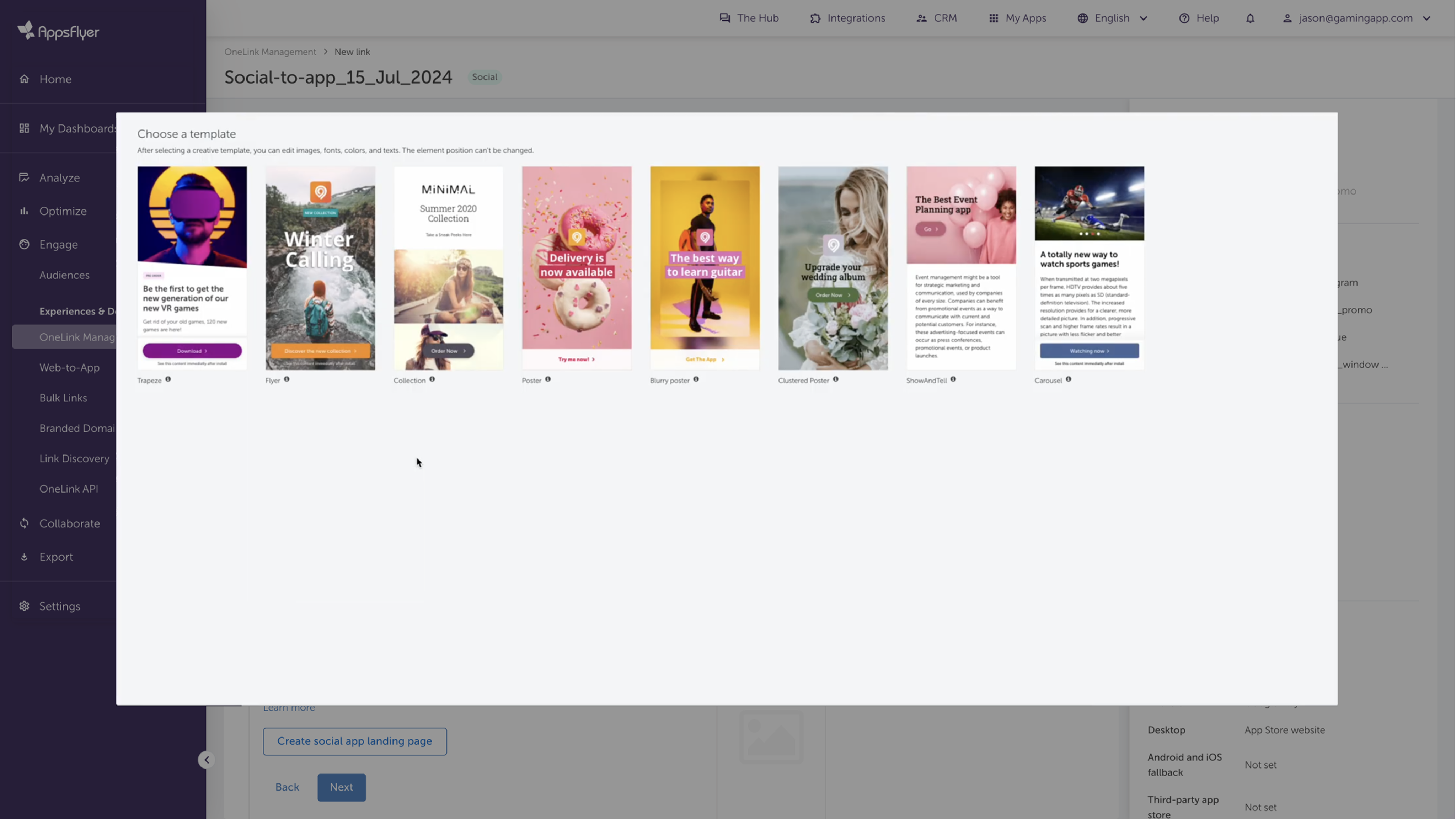Pick the ShowAndTell event planning template
1456x819 pixels.
coord(961,267)
